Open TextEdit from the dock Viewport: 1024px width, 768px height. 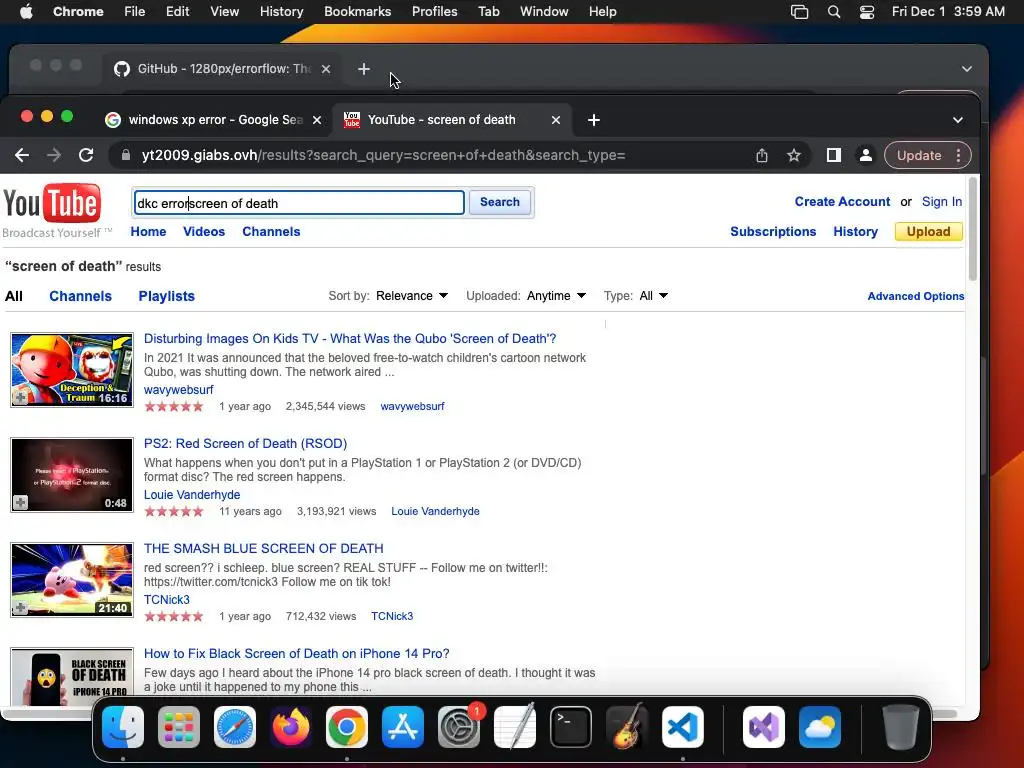[x=515, y=727]
